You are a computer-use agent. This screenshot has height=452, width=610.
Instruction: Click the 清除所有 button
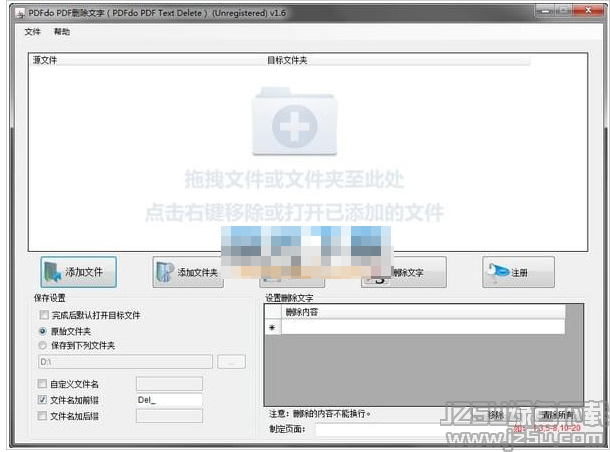557,415
